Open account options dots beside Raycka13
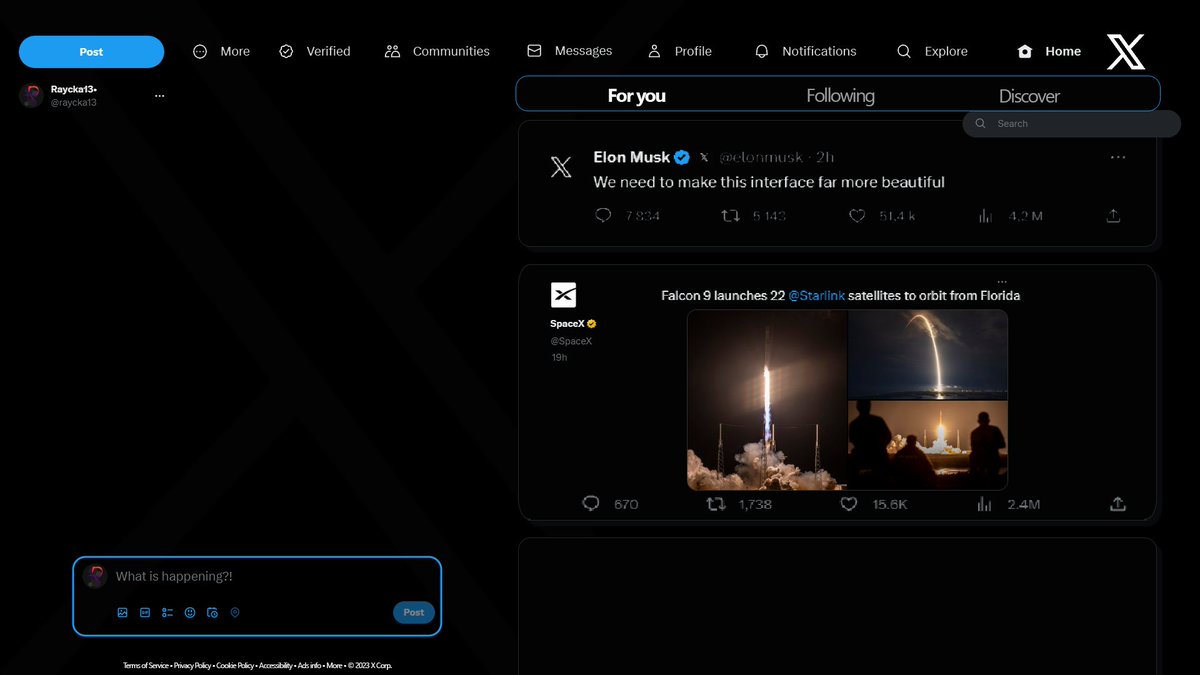This screenshot has width=1200, height=675. click(159, 96)
